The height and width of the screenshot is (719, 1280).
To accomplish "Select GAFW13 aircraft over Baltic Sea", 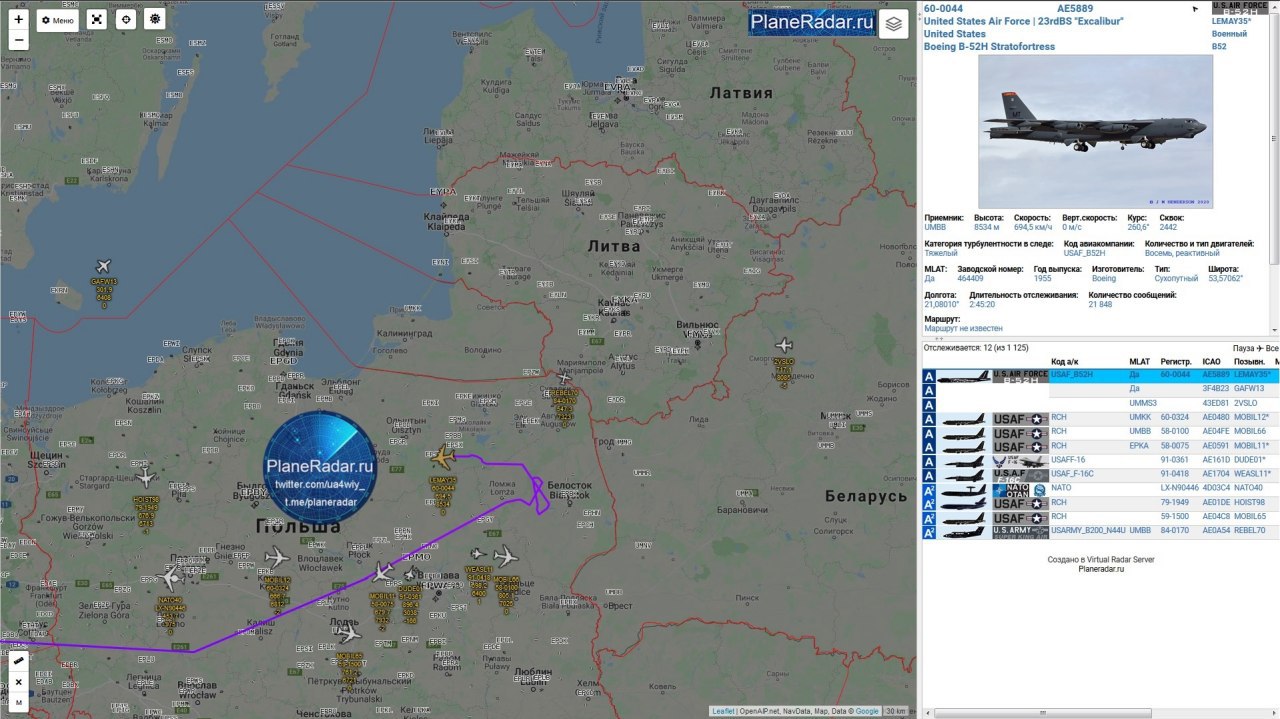I will click(x=104, y=266).
